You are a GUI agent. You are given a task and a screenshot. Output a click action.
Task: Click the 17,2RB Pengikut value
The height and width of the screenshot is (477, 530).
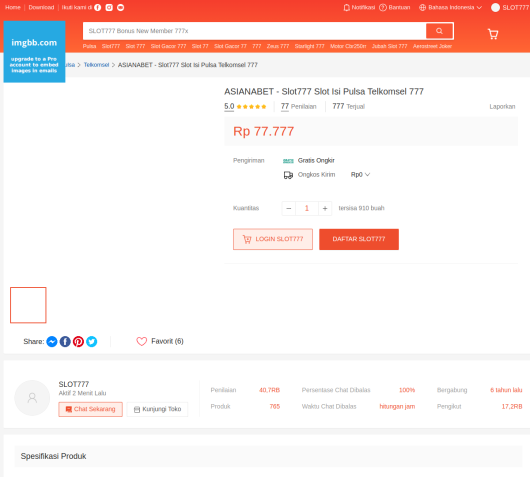(x=512, y=406)
